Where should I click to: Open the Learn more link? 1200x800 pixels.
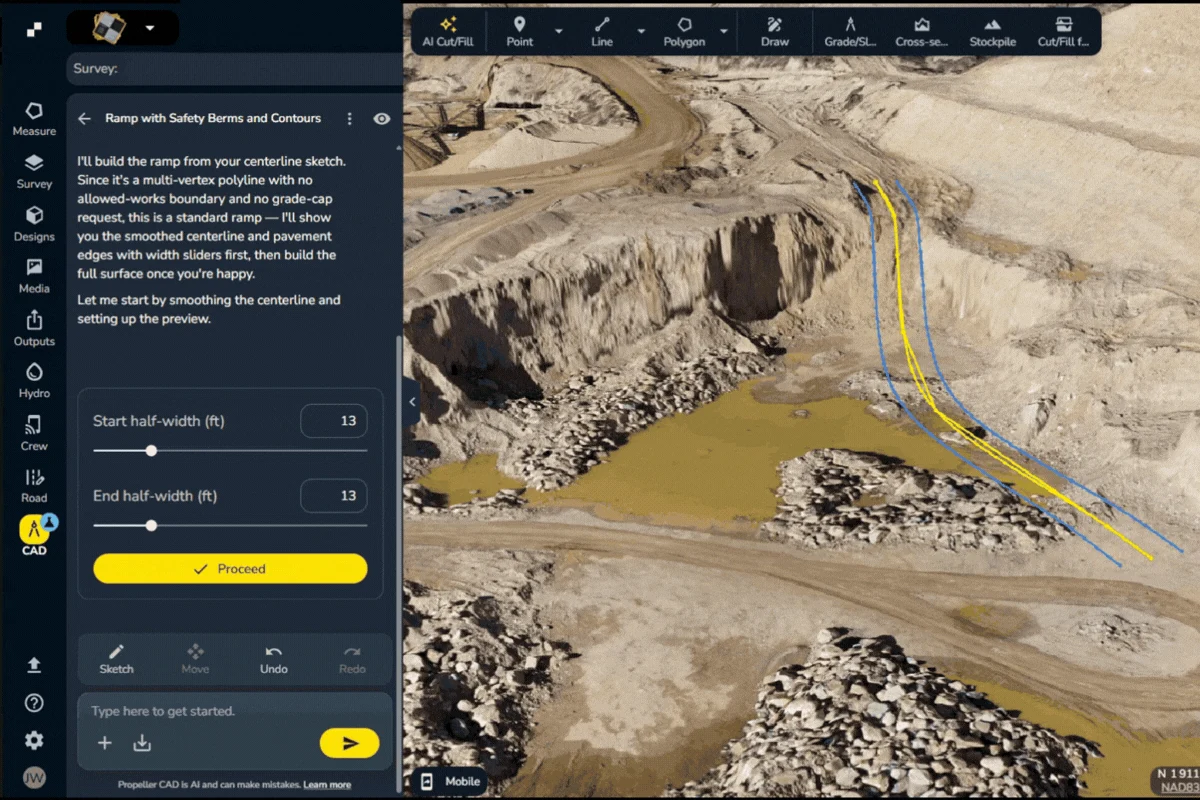point(327,785)
